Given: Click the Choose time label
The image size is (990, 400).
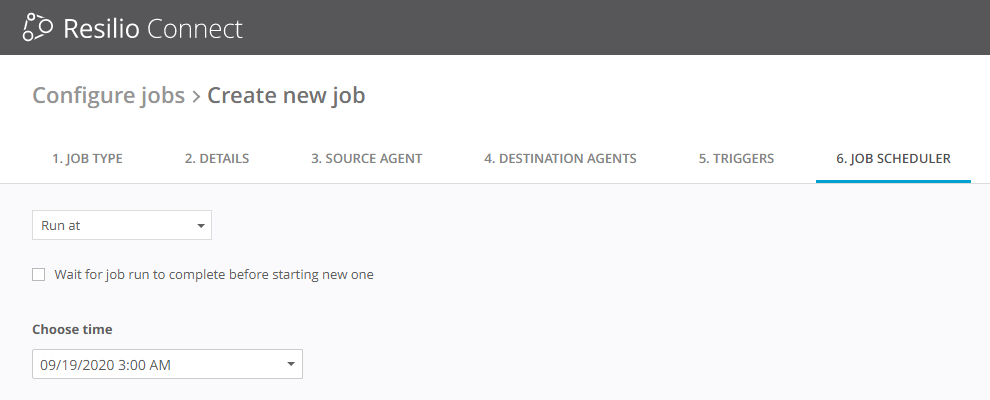Looking at the screenshot, I should pos(72,329).
